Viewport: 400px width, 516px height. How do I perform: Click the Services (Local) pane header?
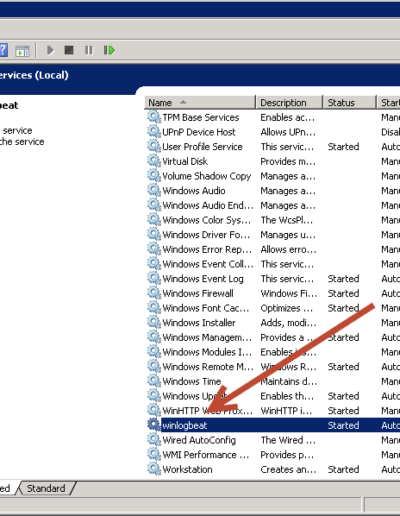tap(34, 75)
